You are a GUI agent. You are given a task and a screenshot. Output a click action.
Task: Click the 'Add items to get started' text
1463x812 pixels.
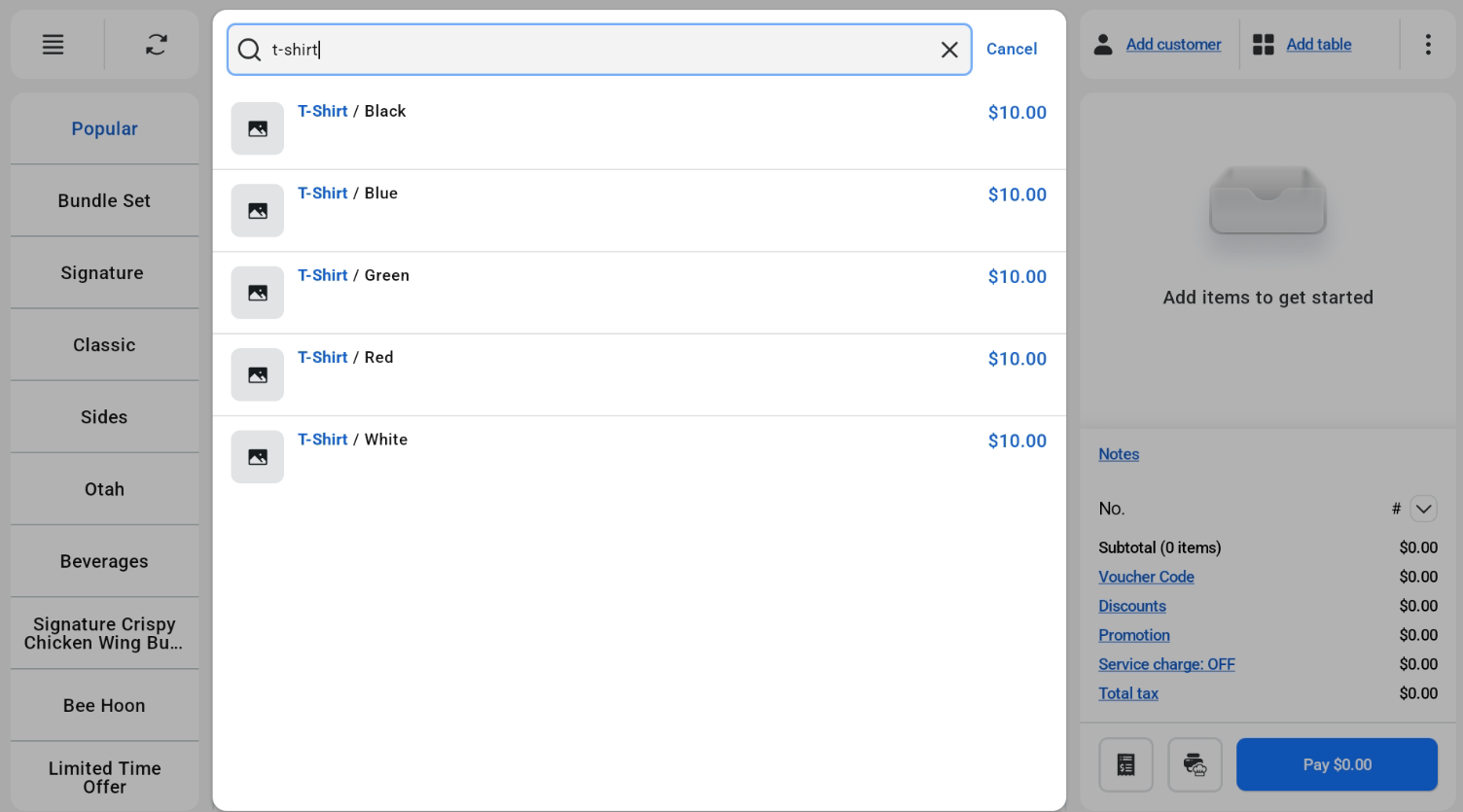(x=1267, y=298)
